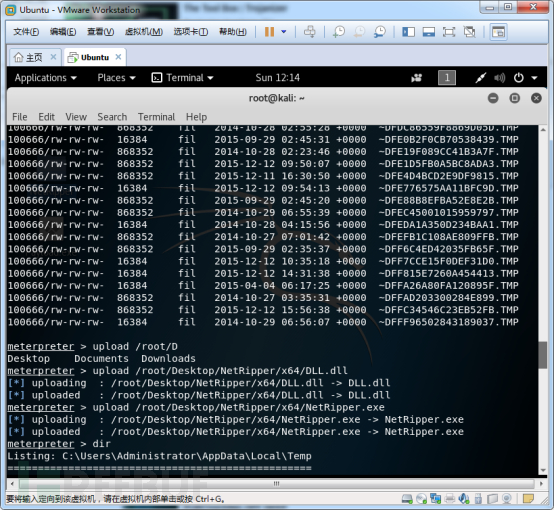Click horizontal scrollbar left arrow
Viewport: 554px width, 510px height.
(x=12, y=483)
